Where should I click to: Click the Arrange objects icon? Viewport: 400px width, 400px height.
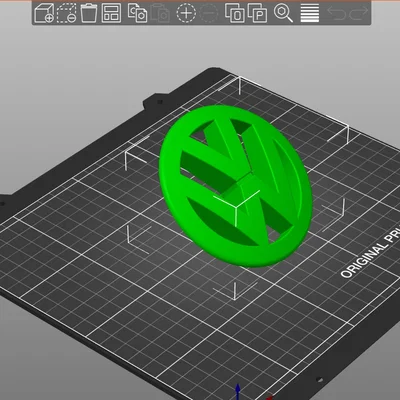click(x=111, y=13)
